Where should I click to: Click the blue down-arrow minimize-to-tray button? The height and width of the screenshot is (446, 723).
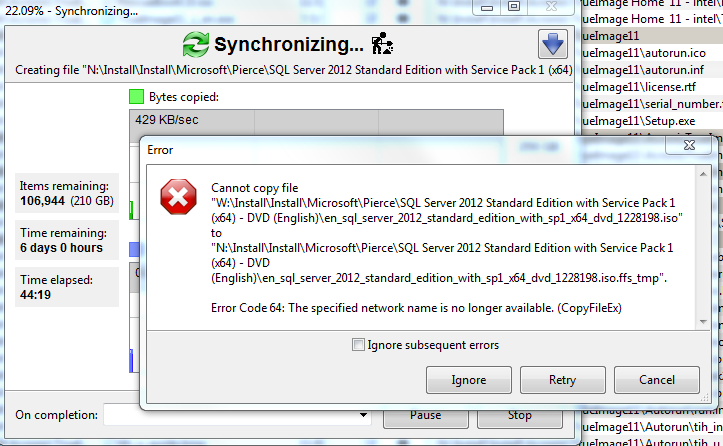(x=552, y=45)
